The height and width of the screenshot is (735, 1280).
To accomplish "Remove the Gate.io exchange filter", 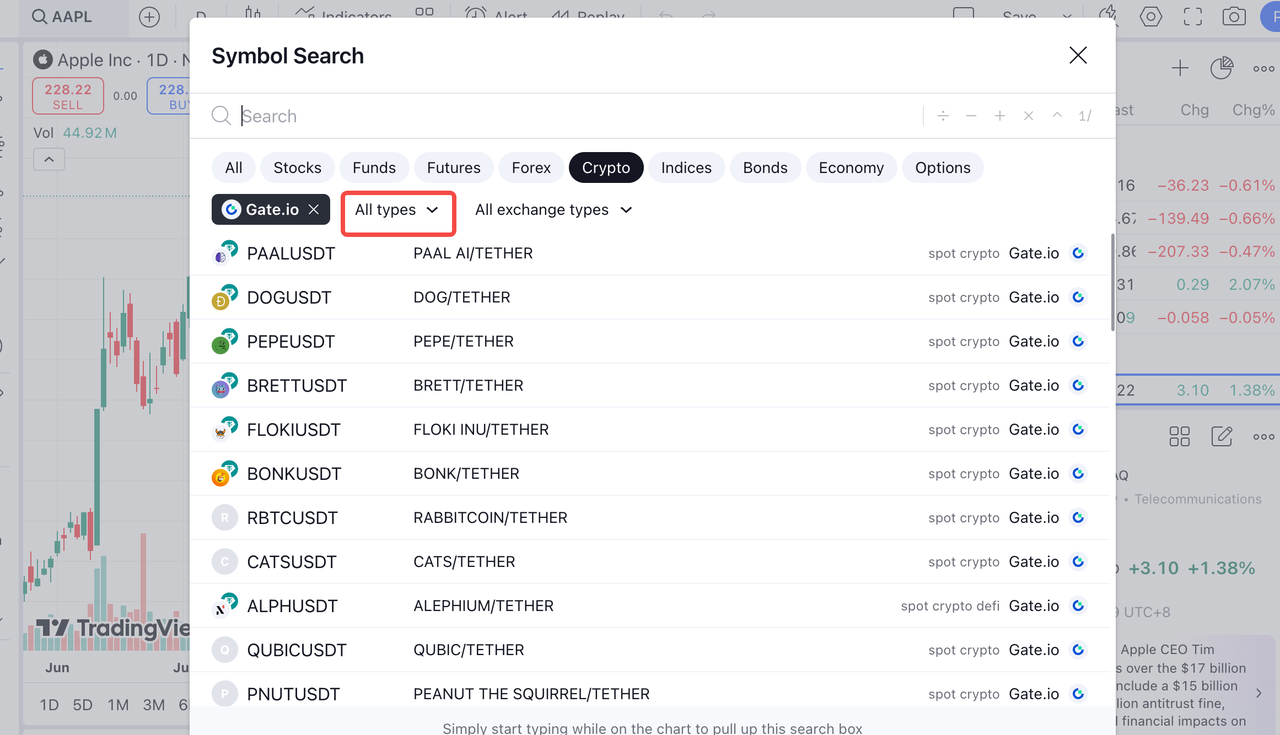I will pyautogui.click(x=314, y=210).
